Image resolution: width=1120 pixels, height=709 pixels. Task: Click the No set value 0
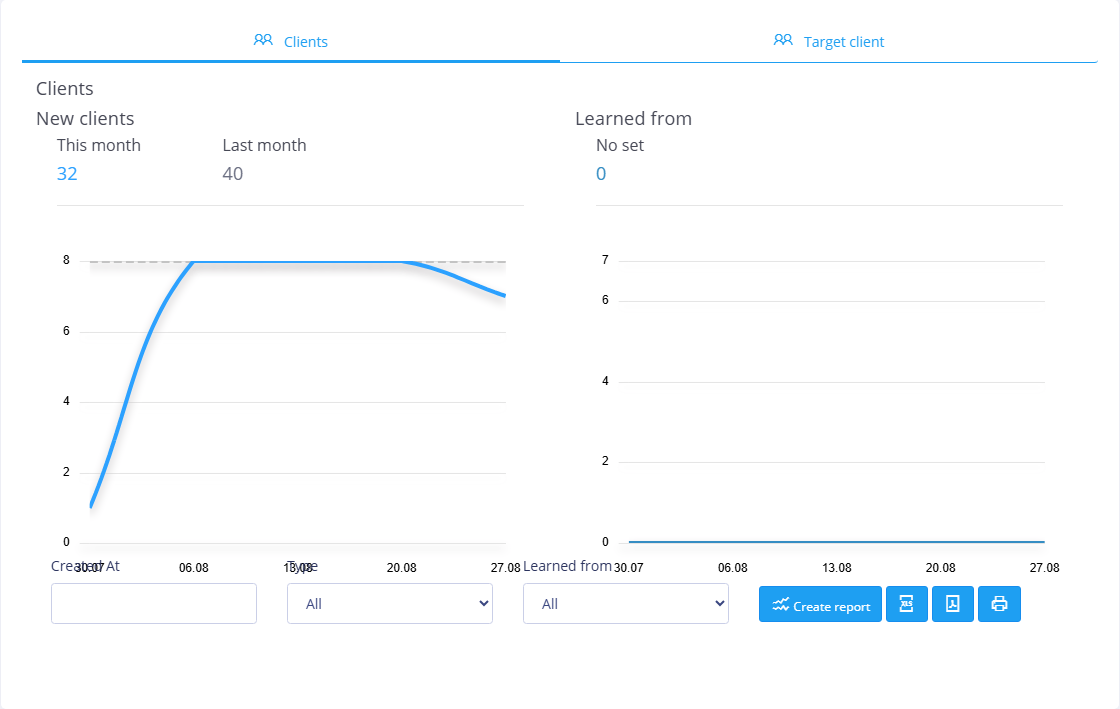[x=601, y=174]
